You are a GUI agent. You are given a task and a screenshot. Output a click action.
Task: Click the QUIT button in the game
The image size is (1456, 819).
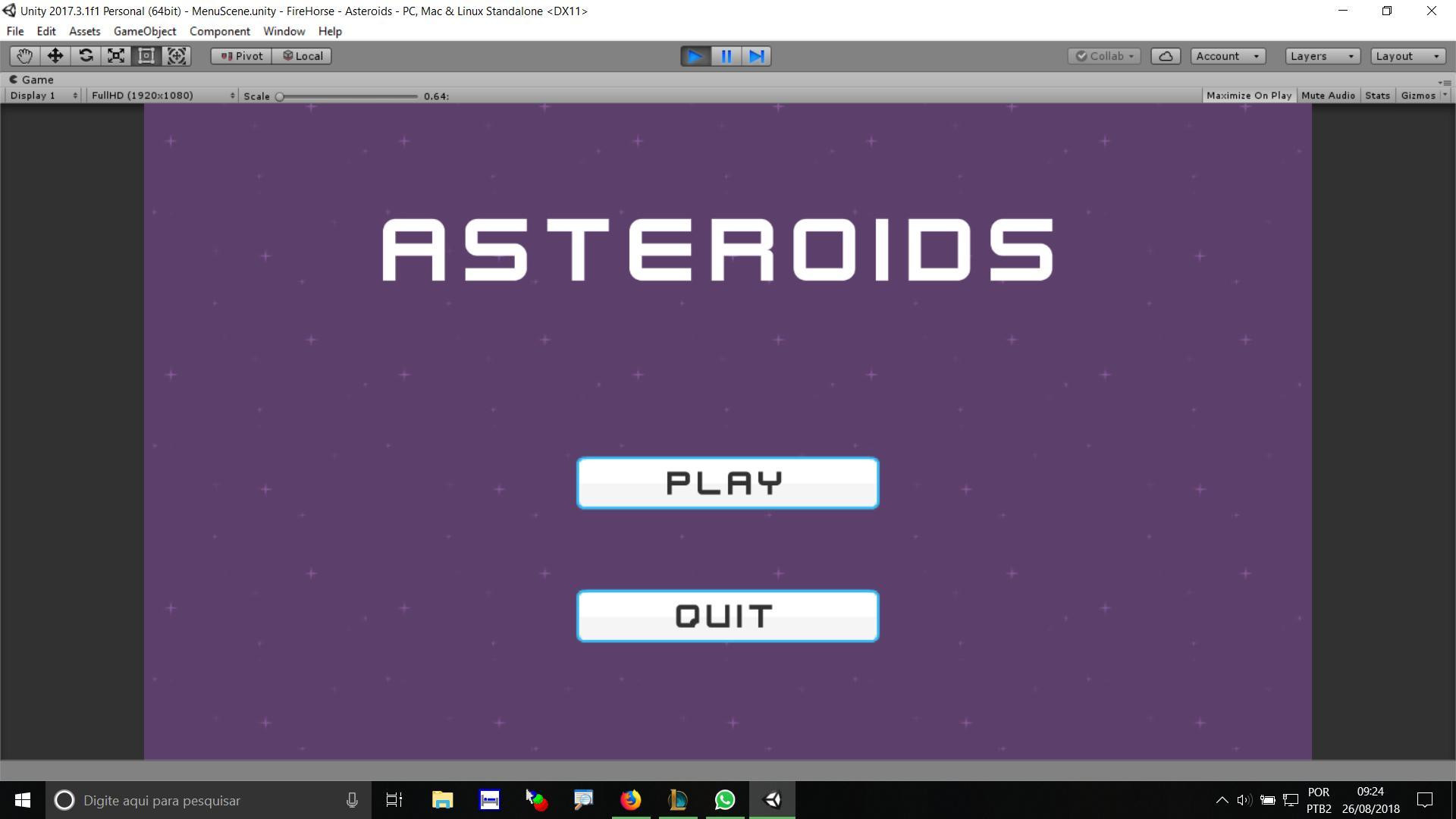coord(727,616)
